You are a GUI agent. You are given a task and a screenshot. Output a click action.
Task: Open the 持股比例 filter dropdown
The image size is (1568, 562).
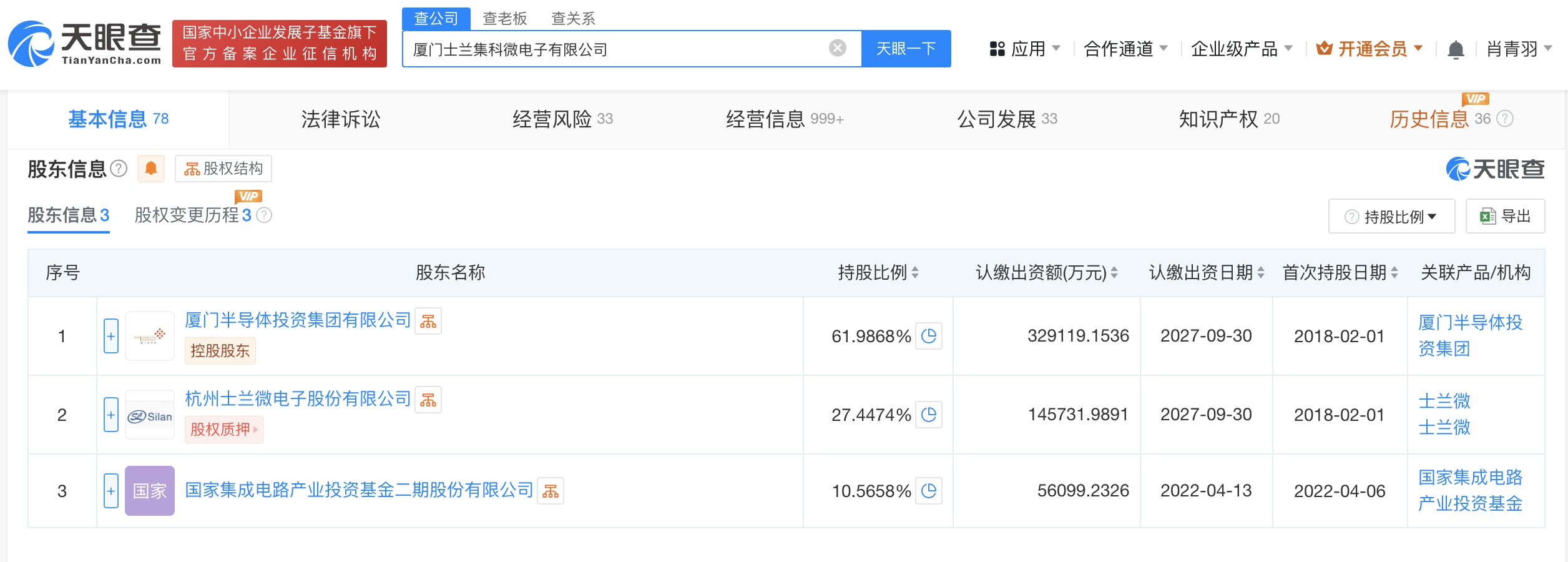coord(1390,216)
